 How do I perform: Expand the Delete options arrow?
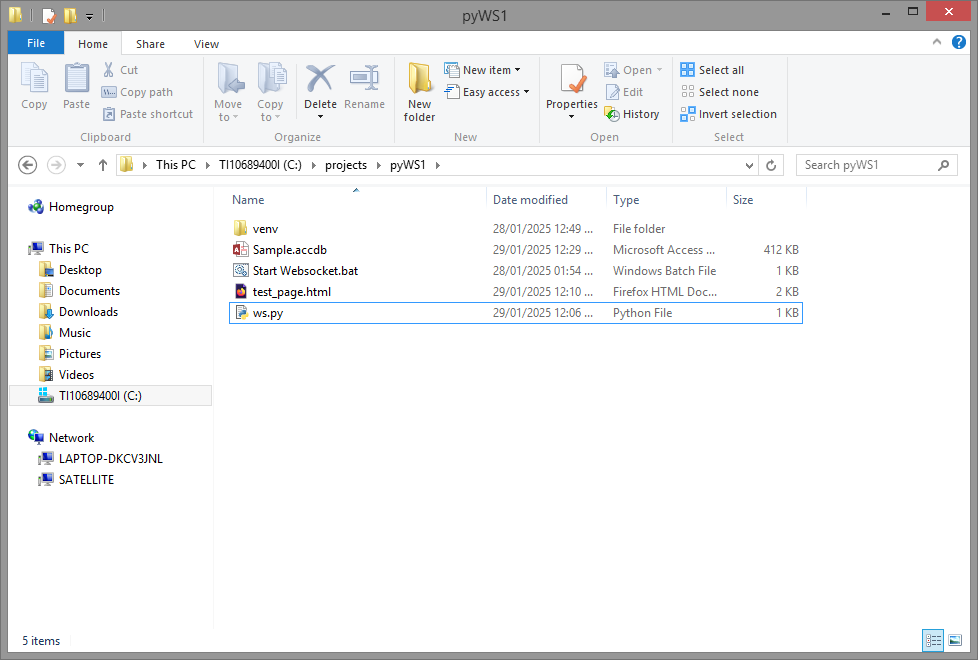[x=320, y=117]
